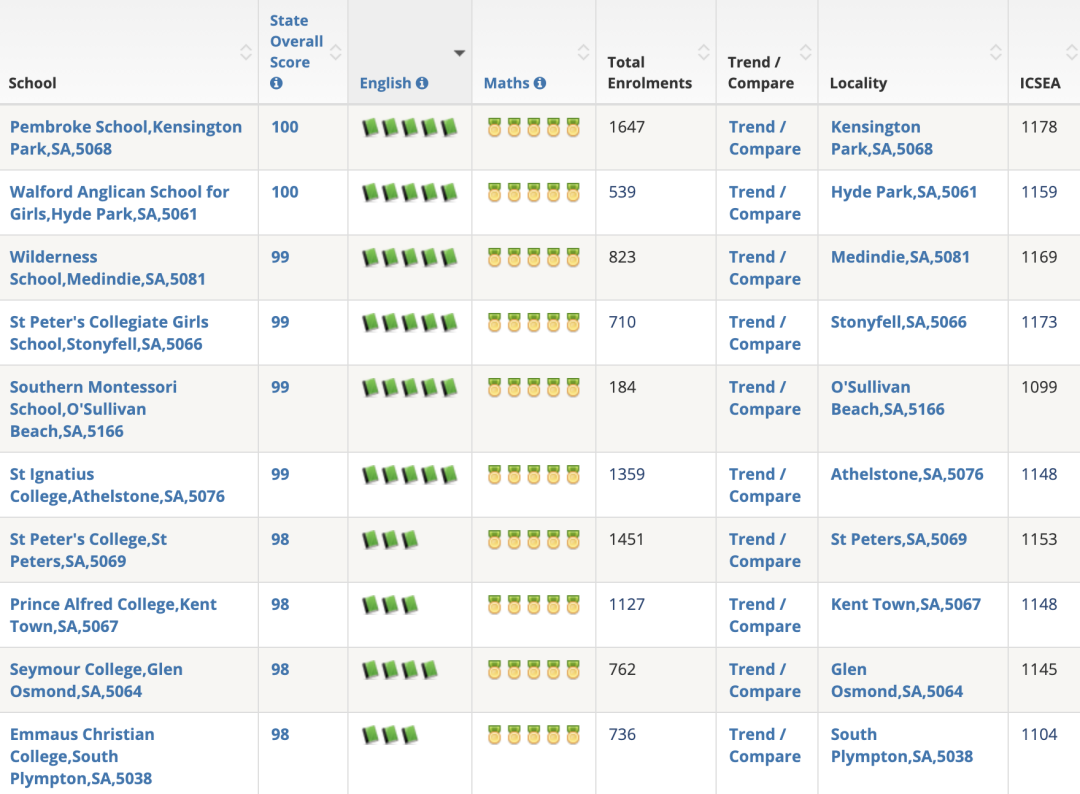1080x794 pixels.
Task: Click the State Overall Score header link
Action: tap(296, 41)
